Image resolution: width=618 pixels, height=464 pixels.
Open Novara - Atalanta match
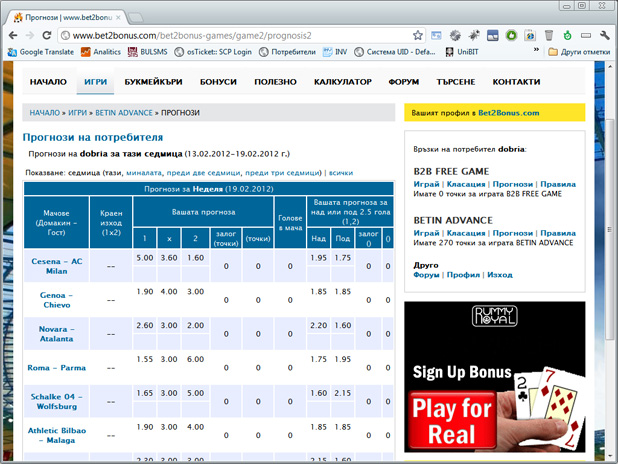point(56,334)
